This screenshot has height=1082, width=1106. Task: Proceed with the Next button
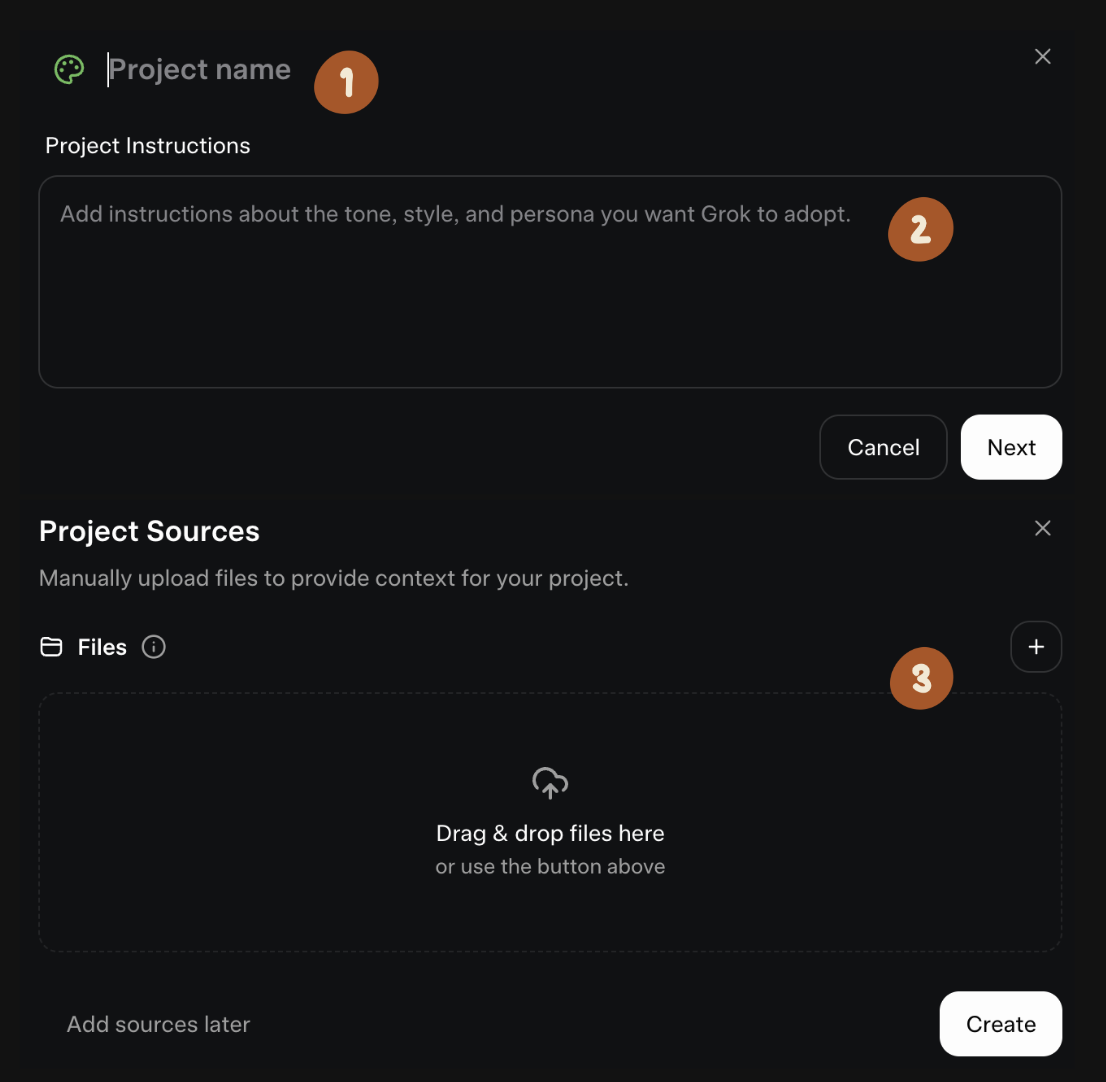[x=1011, y=447]
